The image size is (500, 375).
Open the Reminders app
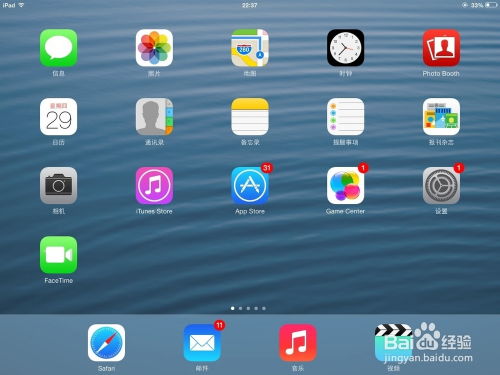pos(345,117)
